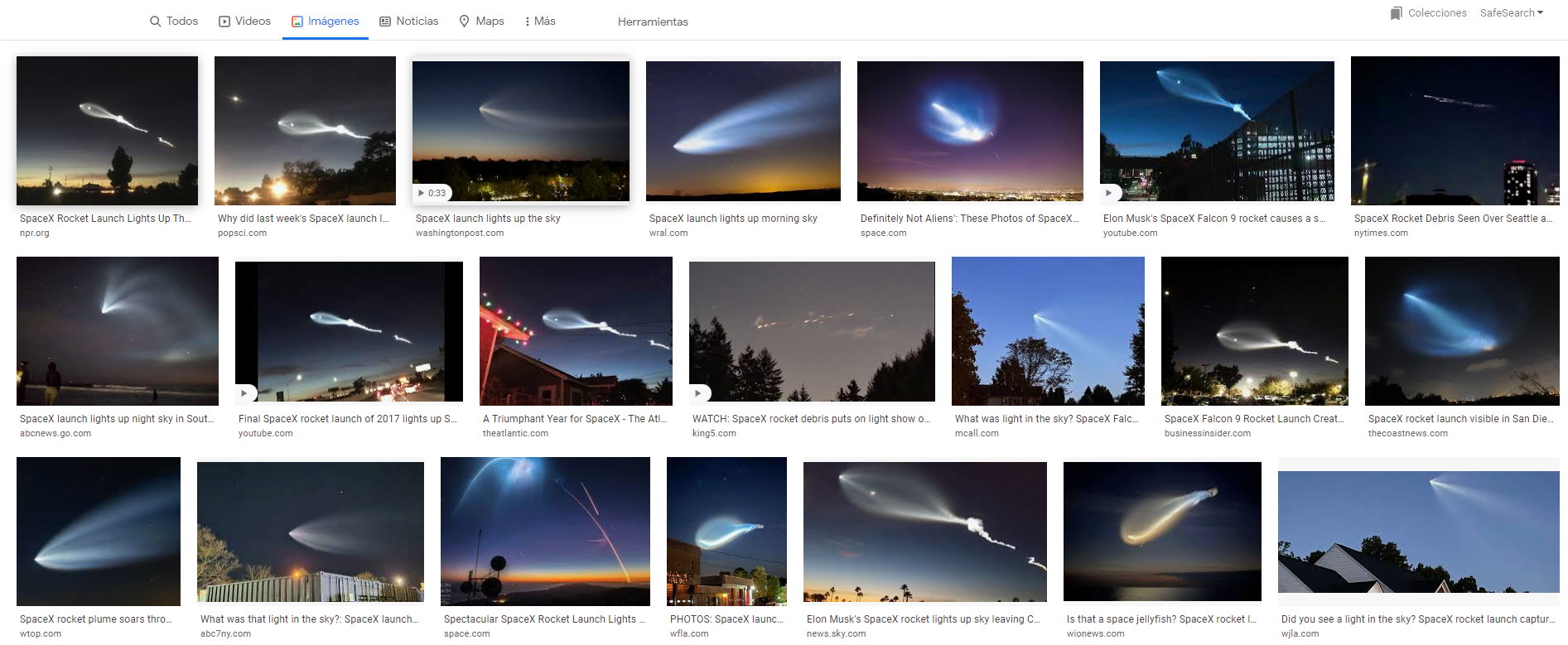Click the 0:33 video duration badge
Screen dimensions: 1568x645
[432, 193]
